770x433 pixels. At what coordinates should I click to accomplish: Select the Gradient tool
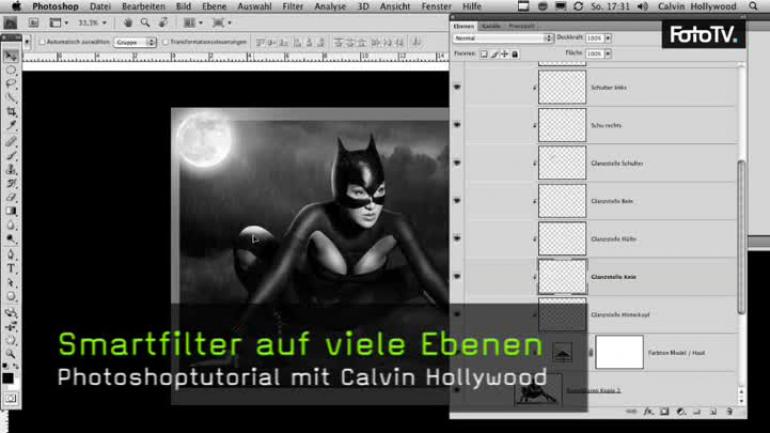point(10,211)
